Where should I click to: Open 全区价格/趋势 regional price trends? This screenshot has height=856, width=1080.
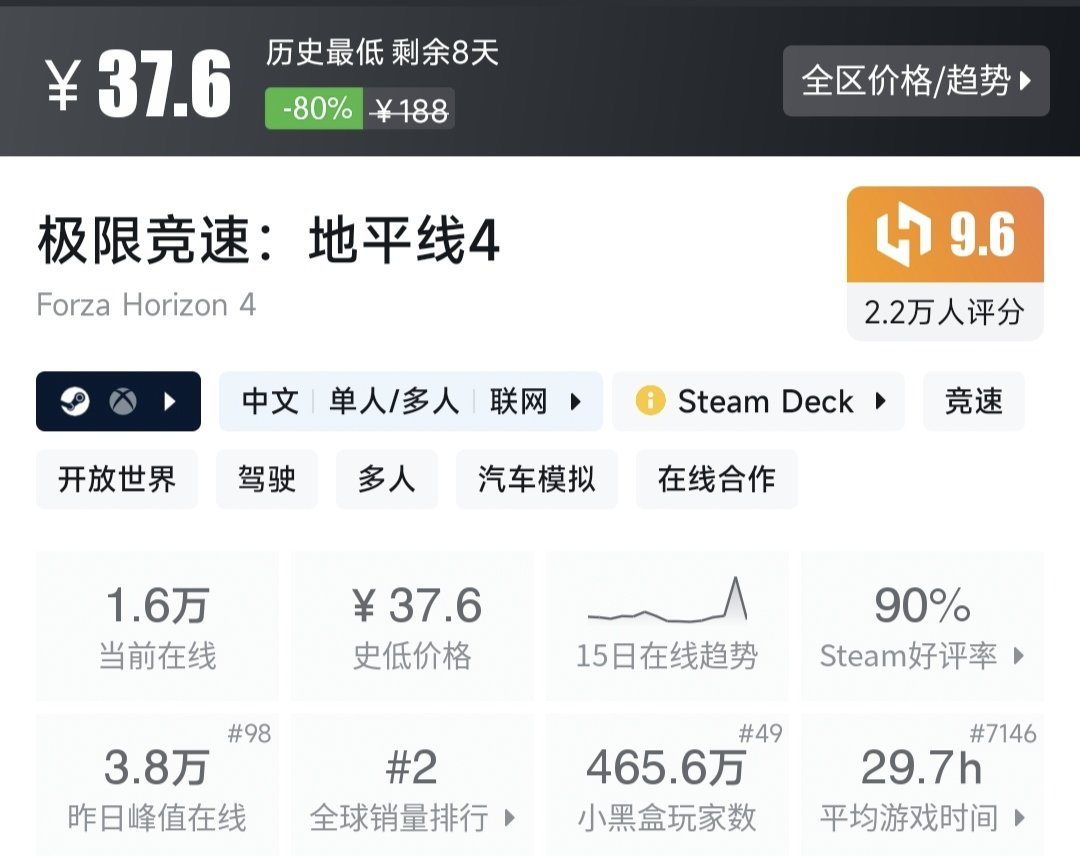pos(916,81)
